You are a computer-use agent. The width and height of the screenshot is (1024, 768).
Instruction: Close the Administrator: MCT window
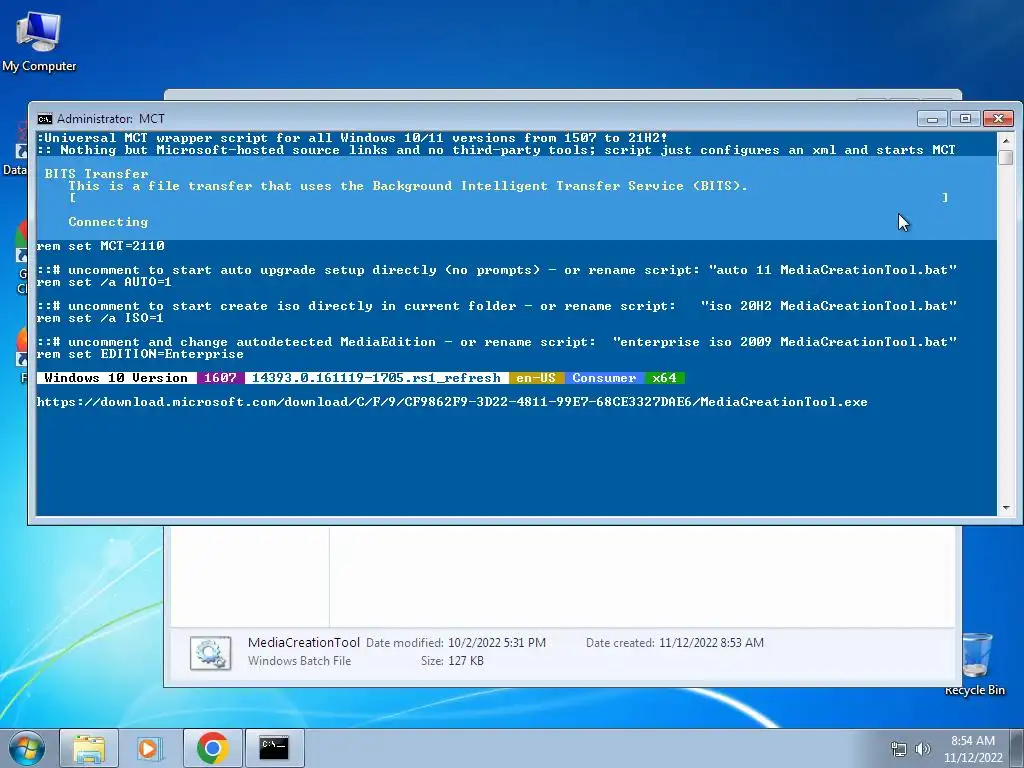click(998, 119)
